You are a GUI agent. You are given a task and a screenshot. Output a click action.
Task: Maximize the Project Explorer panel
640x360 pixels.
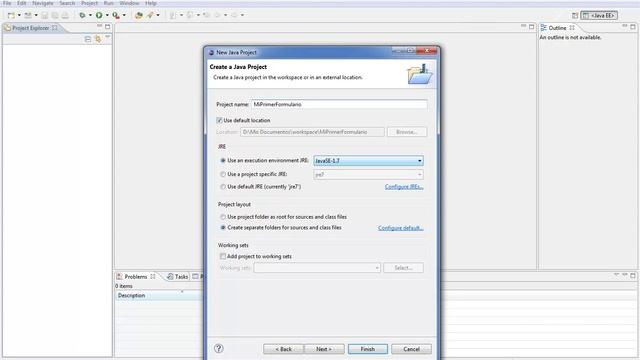107,27
